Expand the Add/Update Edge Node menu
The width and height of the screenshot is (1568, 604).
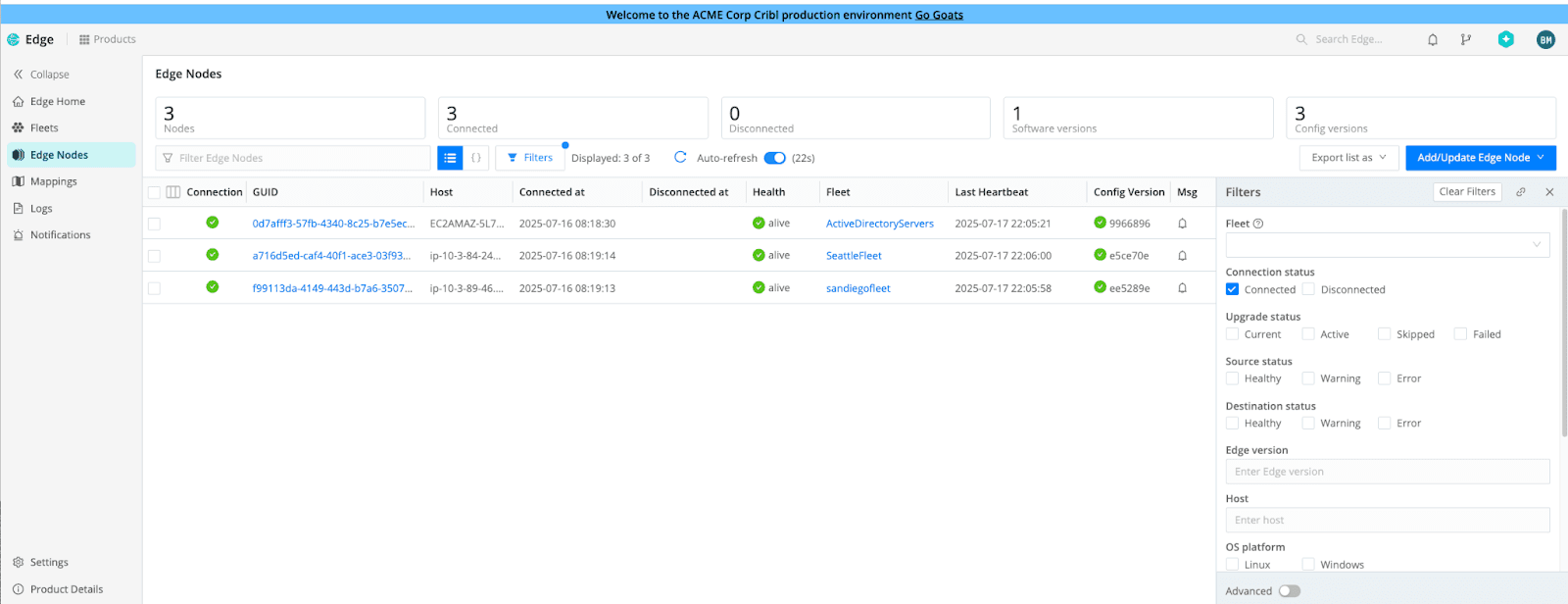pos(1480,158)
